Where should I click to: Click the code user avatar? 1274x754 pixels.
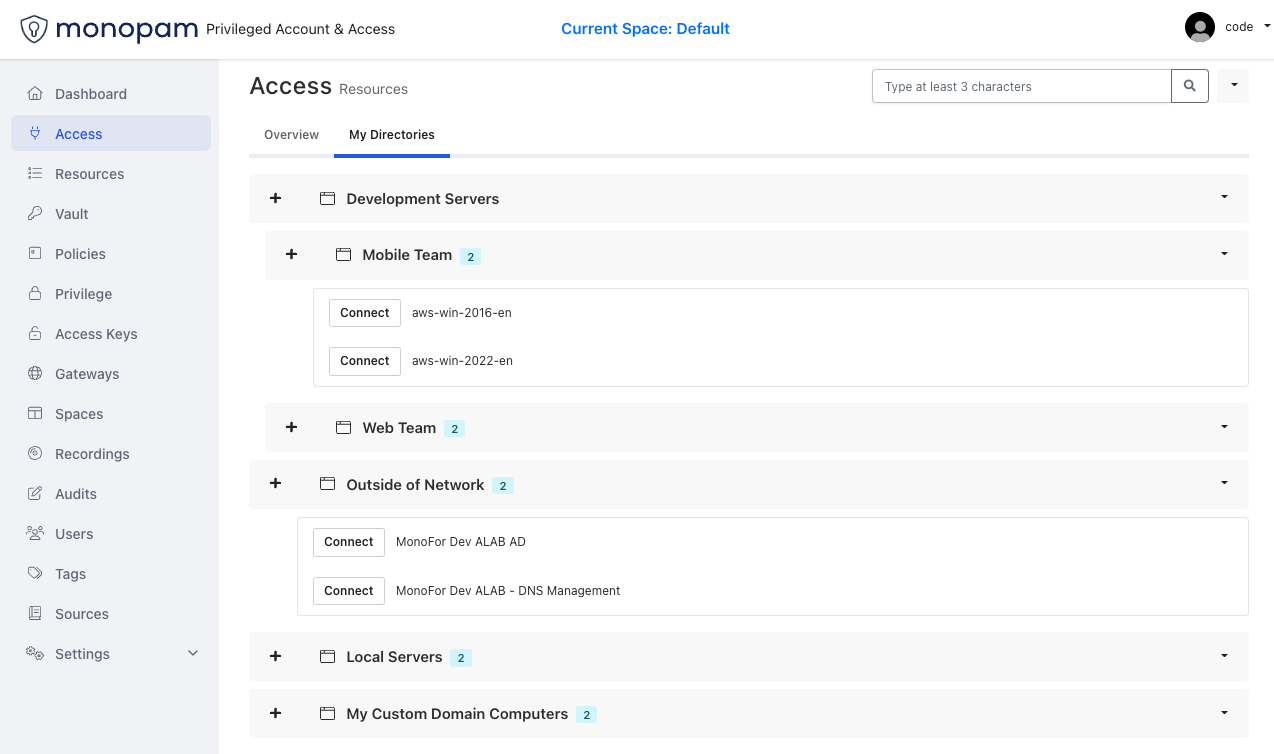tap(1199, 27)
